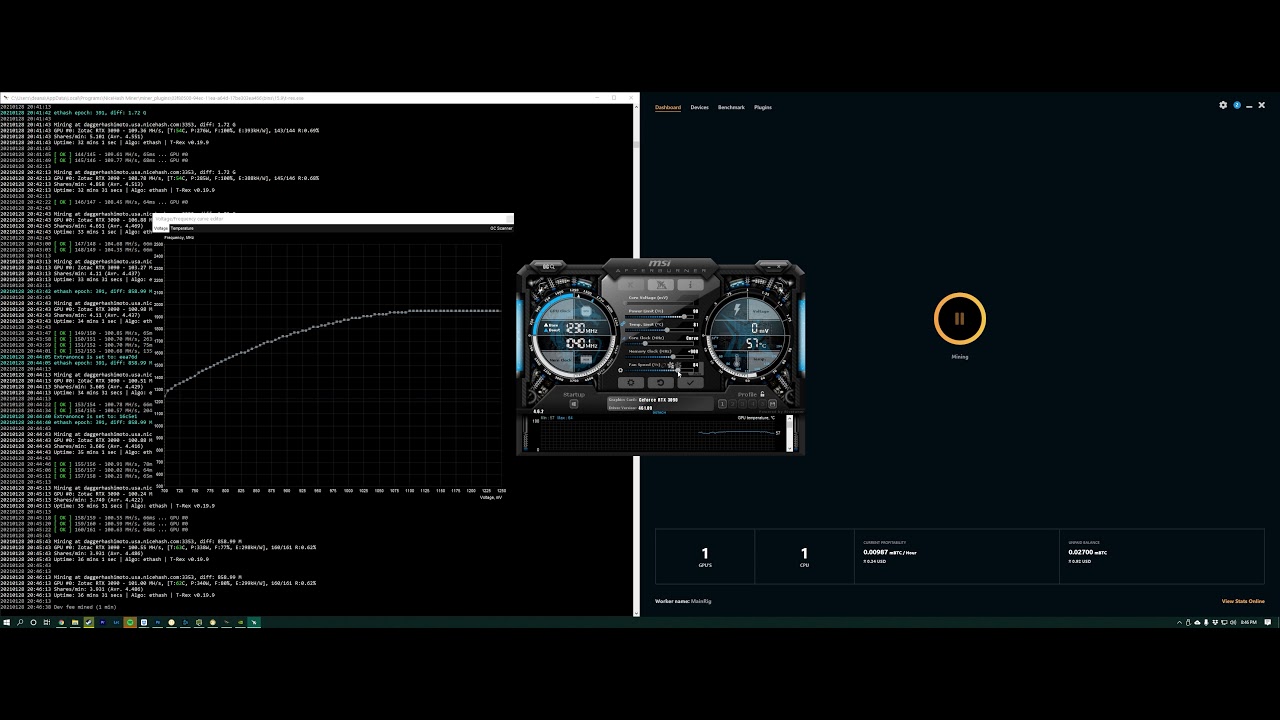
Task: Save profile using Afterburner floppy icon
Action: (x=772, y=404)
